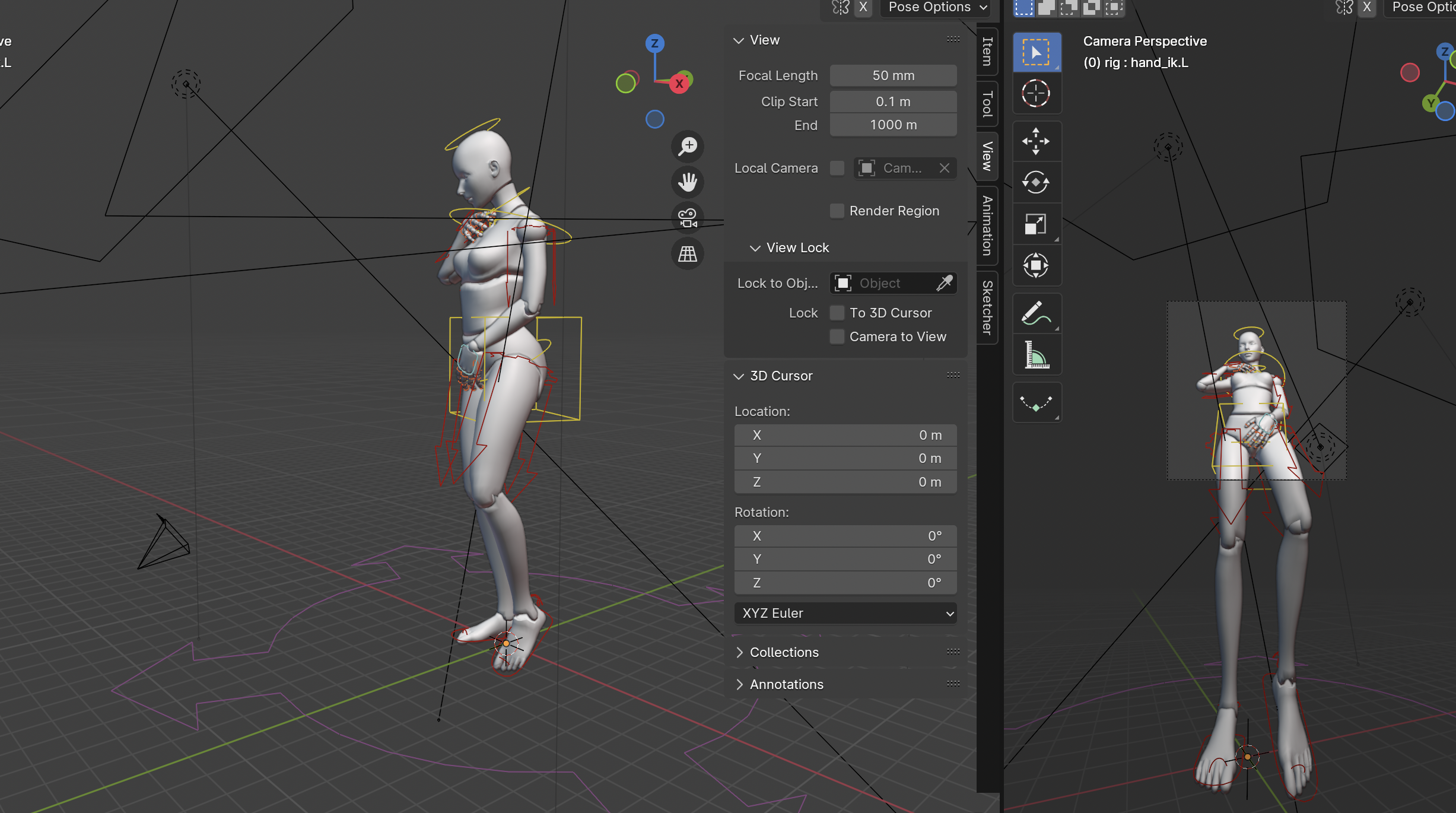Enable the Render Region checkbox
This screenshot has height=813, width=1456.
tap(837, 211)
